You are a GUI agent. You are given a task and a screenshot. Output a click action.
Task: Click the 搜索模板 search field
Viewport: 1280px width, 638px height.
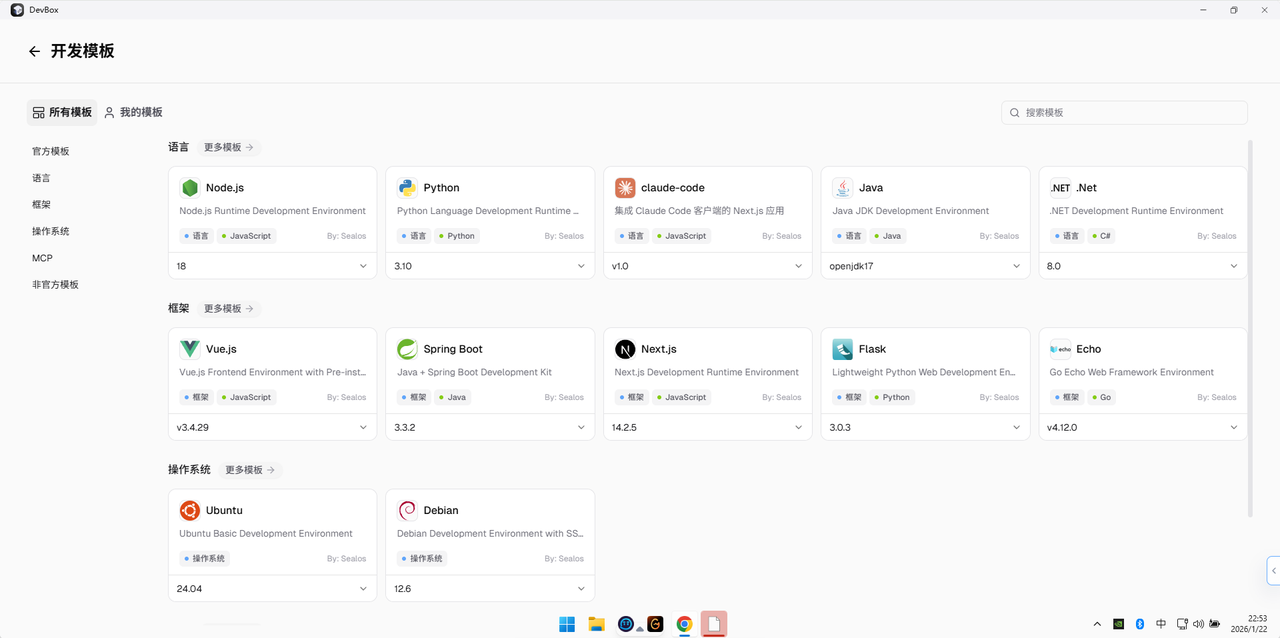point(1124,113)
